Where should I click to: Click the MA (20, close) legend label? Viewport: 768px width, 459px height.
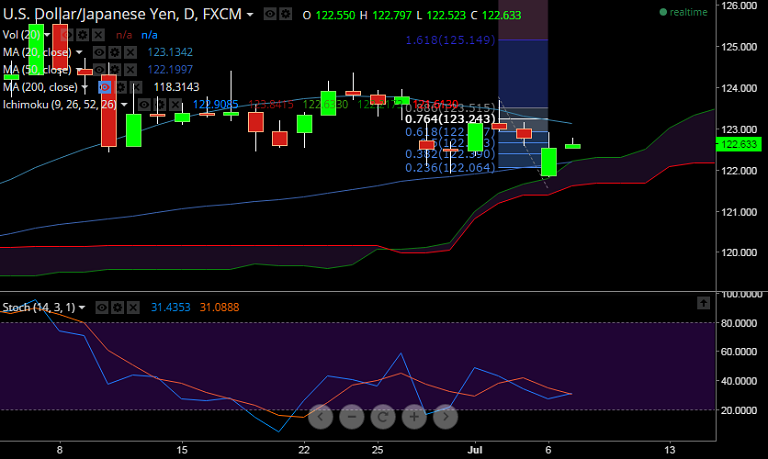37,52
